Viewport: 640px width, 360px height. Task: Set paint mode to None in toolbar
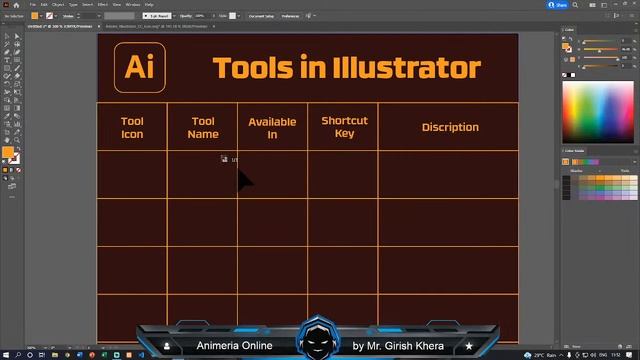tap(18, 170)
